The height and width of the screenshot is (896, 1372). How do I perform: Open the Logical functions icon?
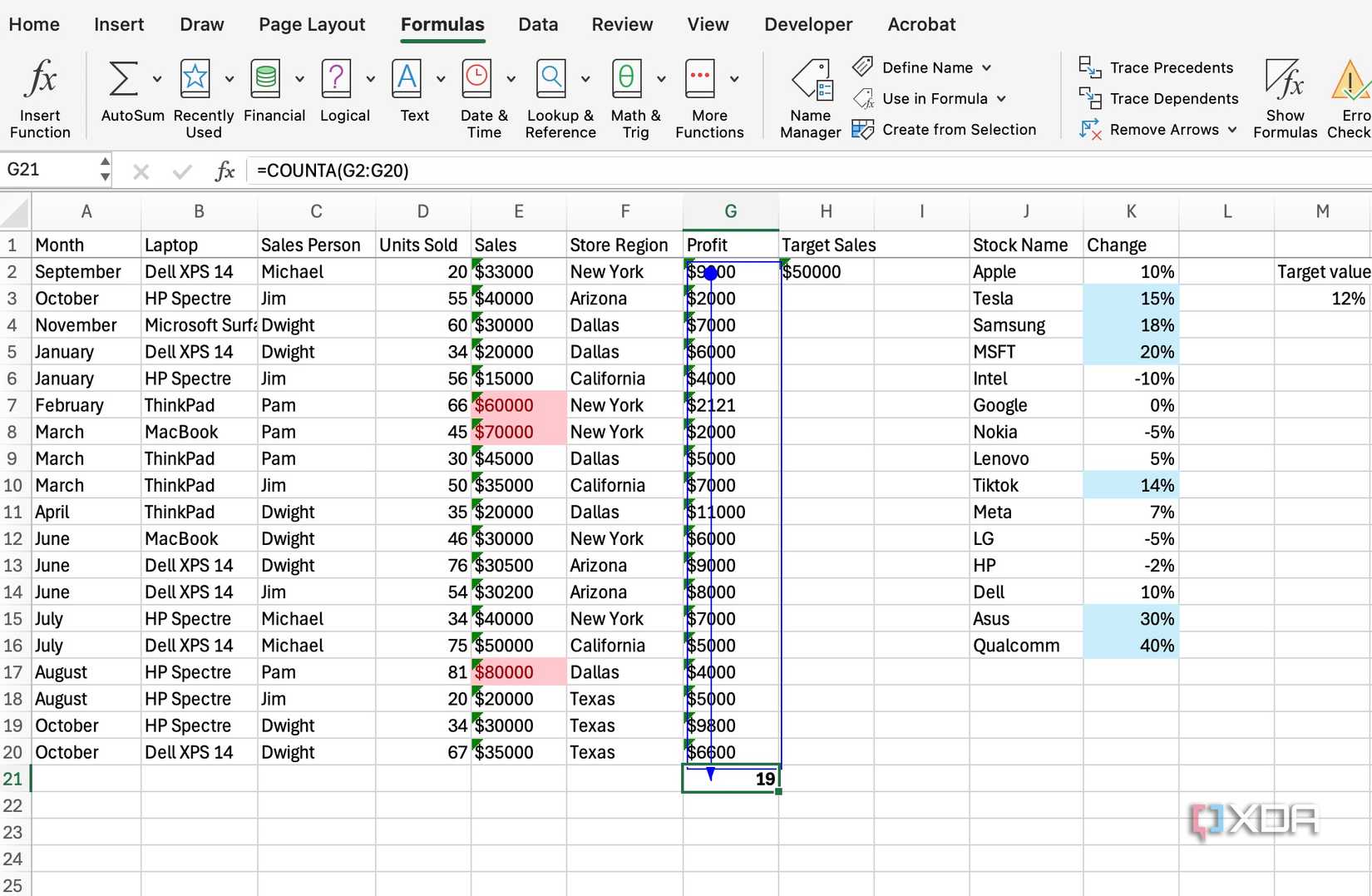click(x=336, y=80)
